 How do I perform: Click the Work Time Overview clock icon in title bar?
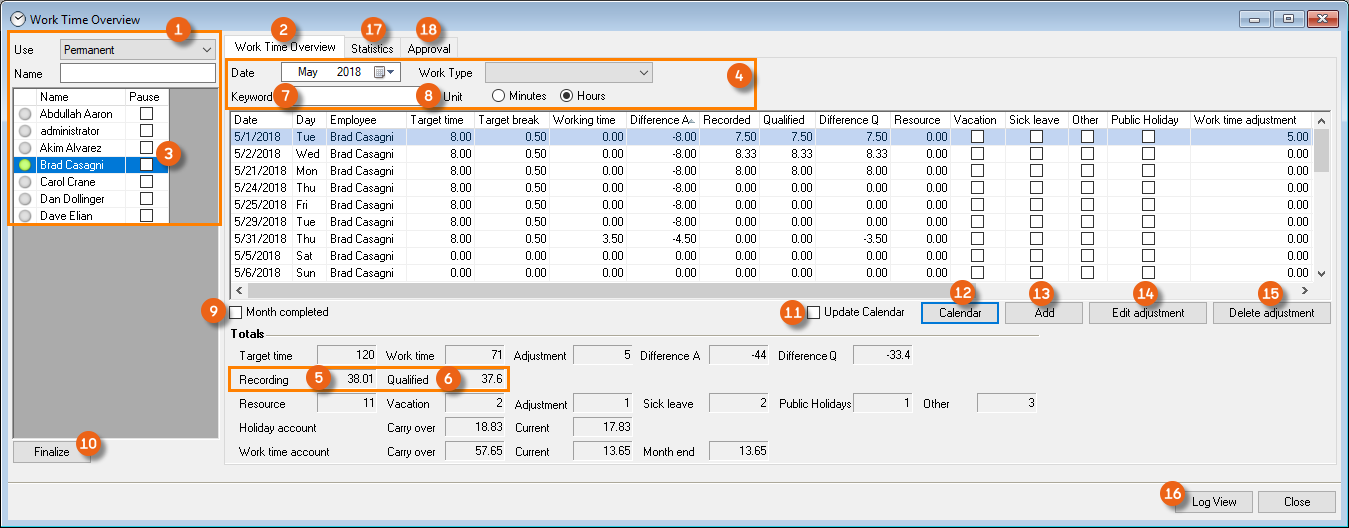tap(17, 19)
